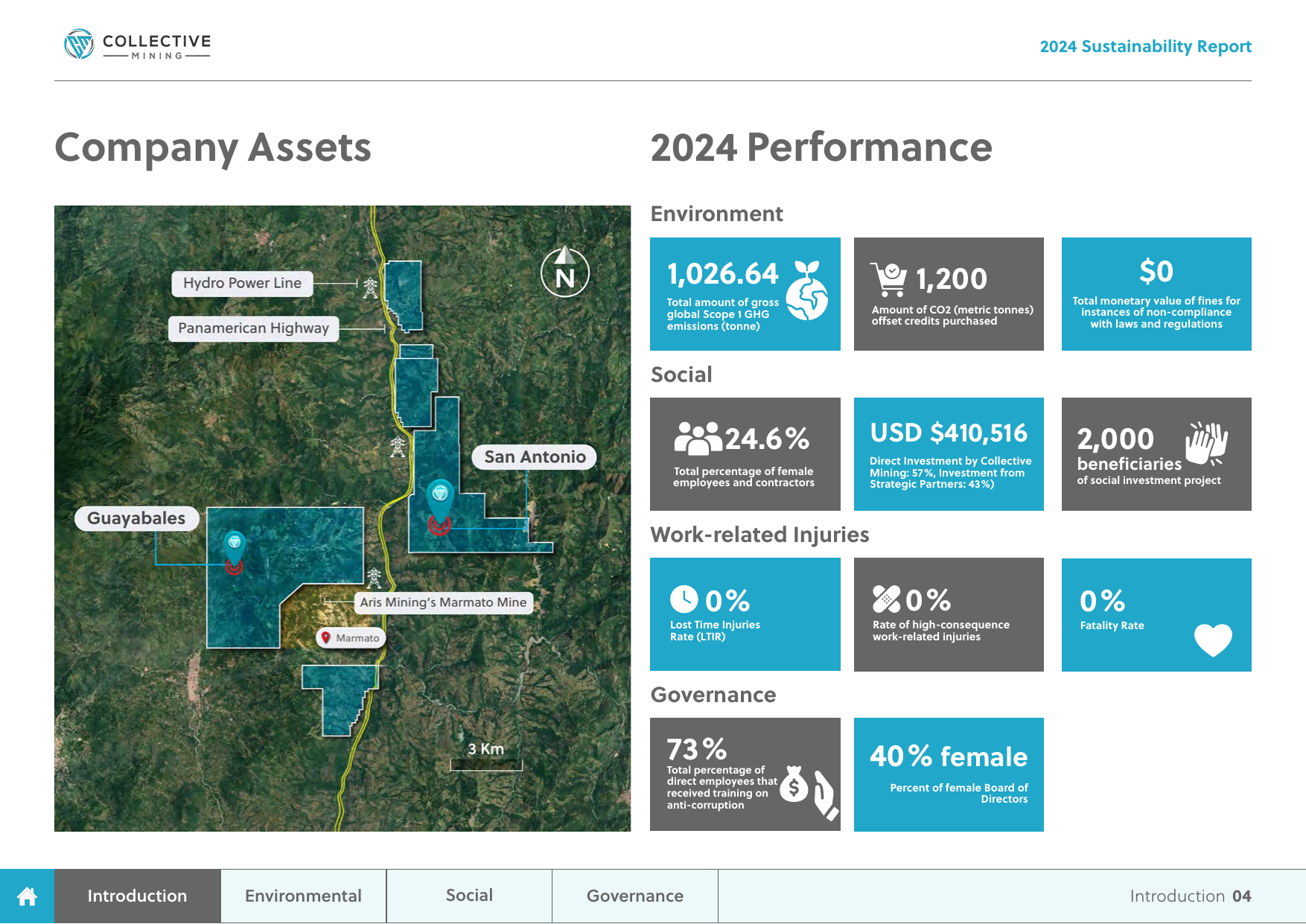Click the north compass icon on the map

coord(565,272)
